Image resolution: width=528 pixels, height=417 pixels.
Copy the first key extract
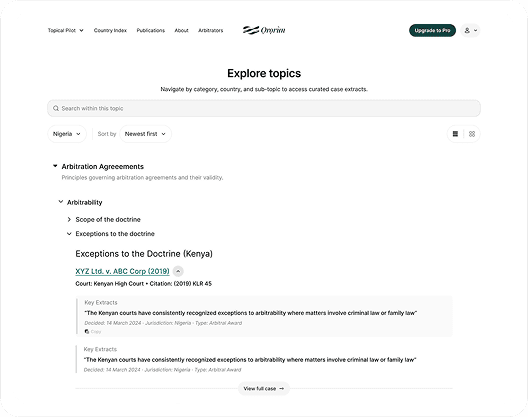(x=93, y=331)
